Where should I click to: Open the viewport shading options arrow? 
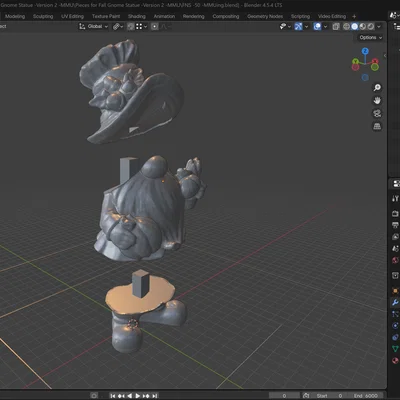click(x=379, y=27)
